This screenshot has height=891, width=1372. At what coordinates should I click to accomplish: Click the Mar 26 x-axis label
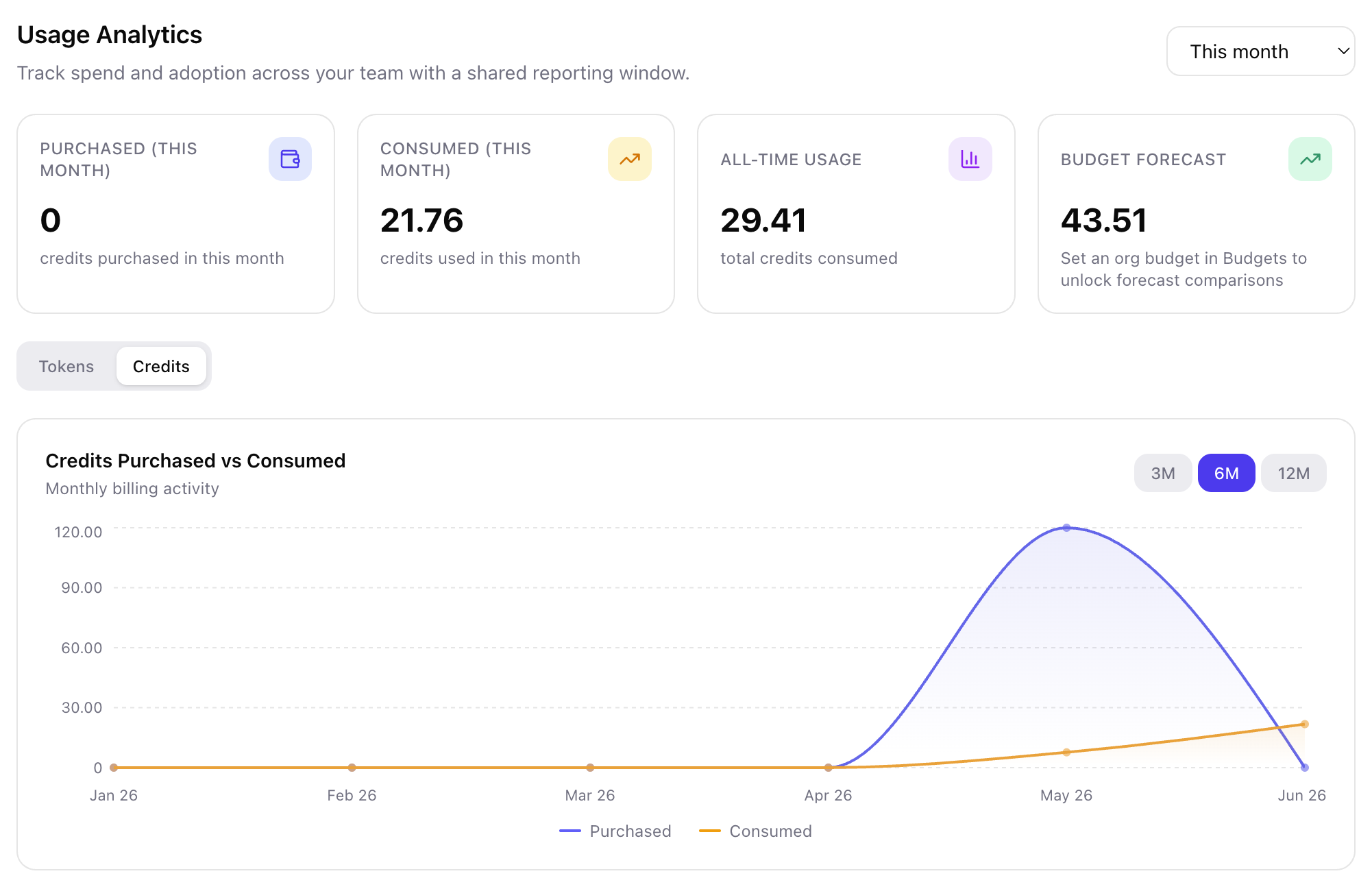590,796
